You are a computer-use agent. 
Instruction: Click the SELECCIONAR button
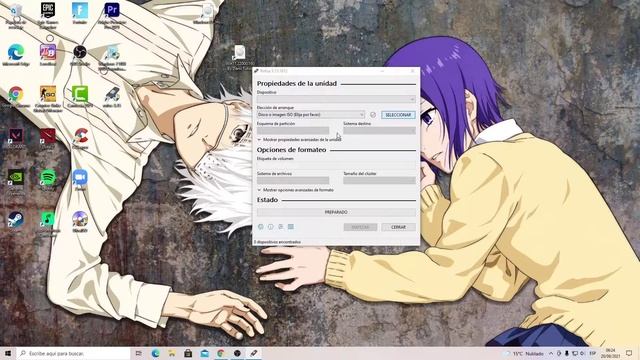point(398,115)
